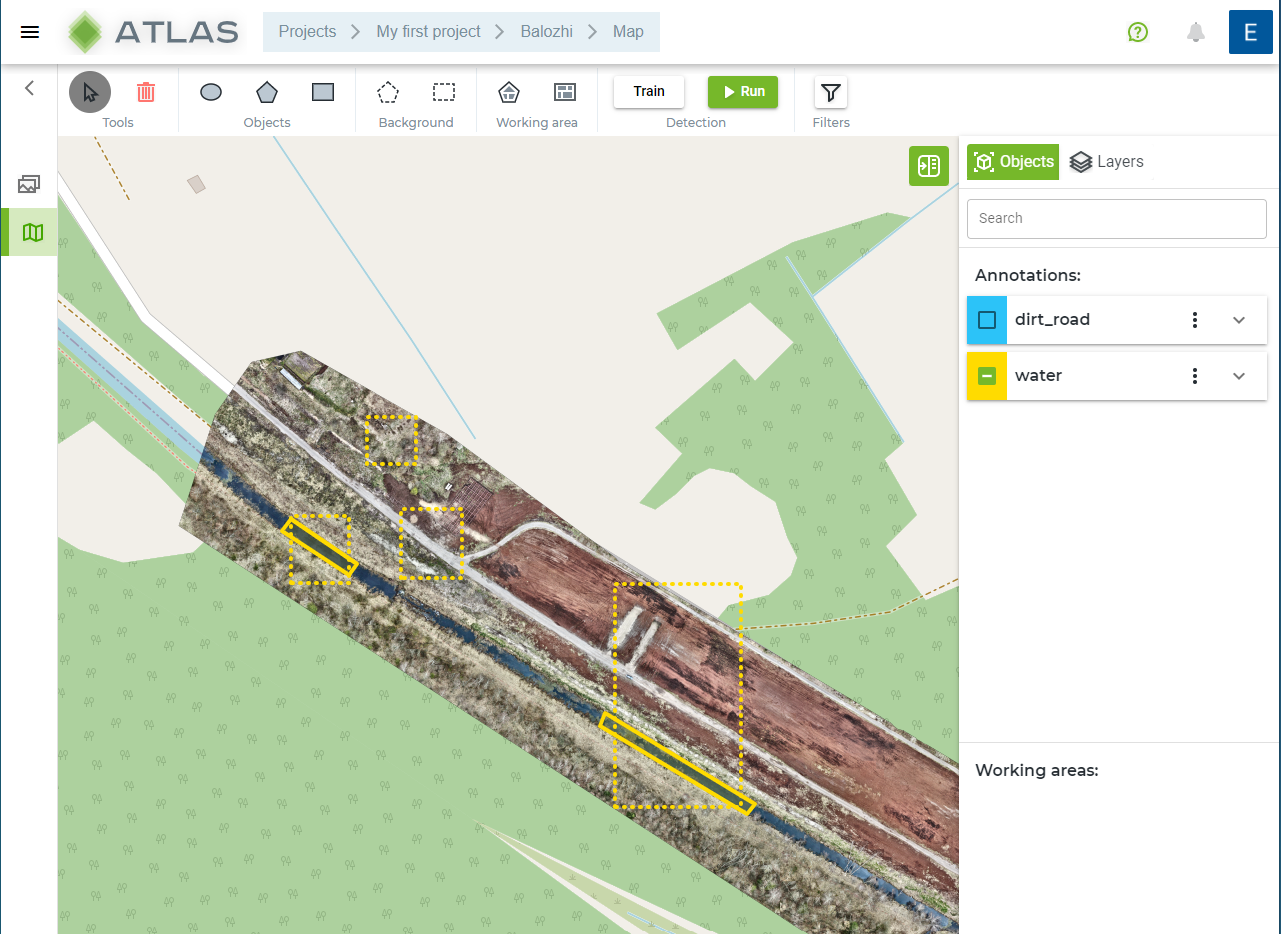Select the small water polygon on the canal
1281x934 pixels.
click(x=319, y=546)
